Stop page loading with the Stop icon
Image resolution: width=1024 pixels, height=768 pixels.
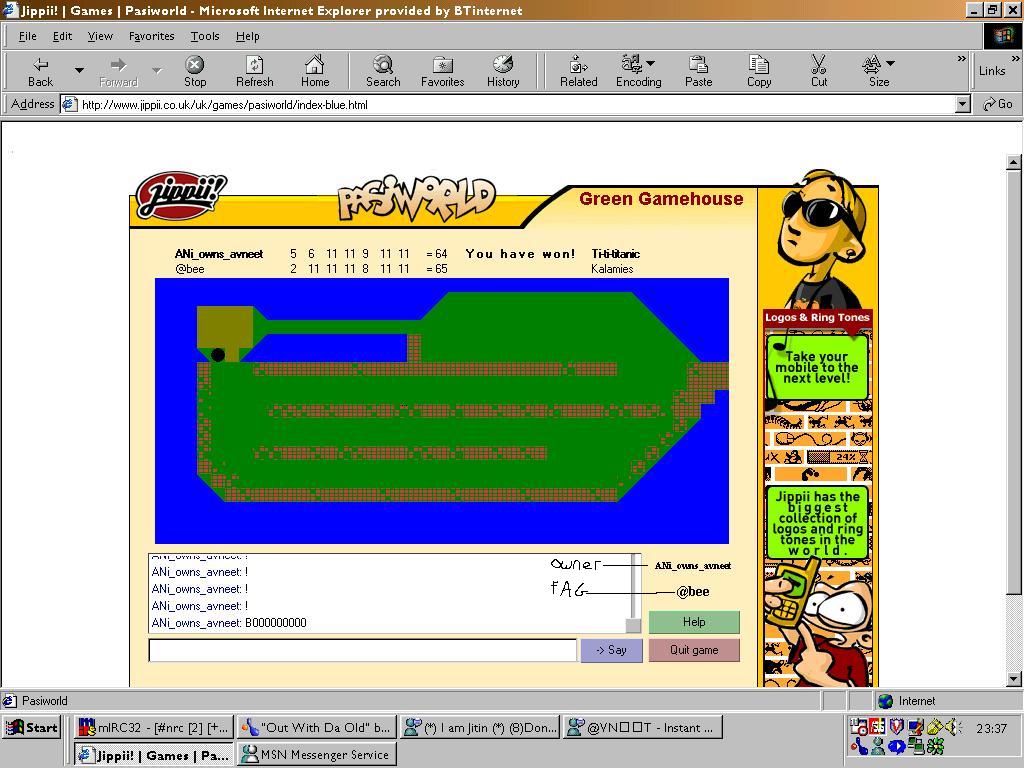195,71
